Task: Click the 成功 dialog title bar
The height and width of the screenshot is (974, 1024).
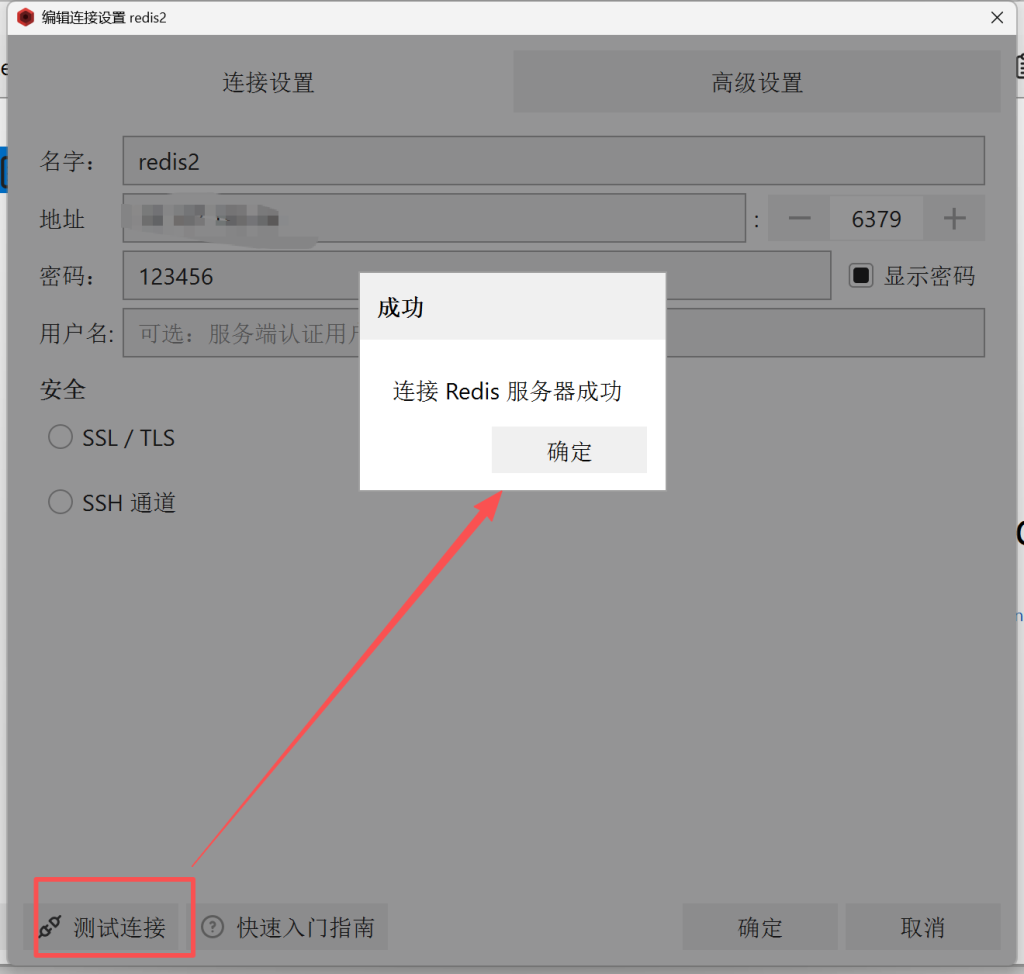Action: 512,307
